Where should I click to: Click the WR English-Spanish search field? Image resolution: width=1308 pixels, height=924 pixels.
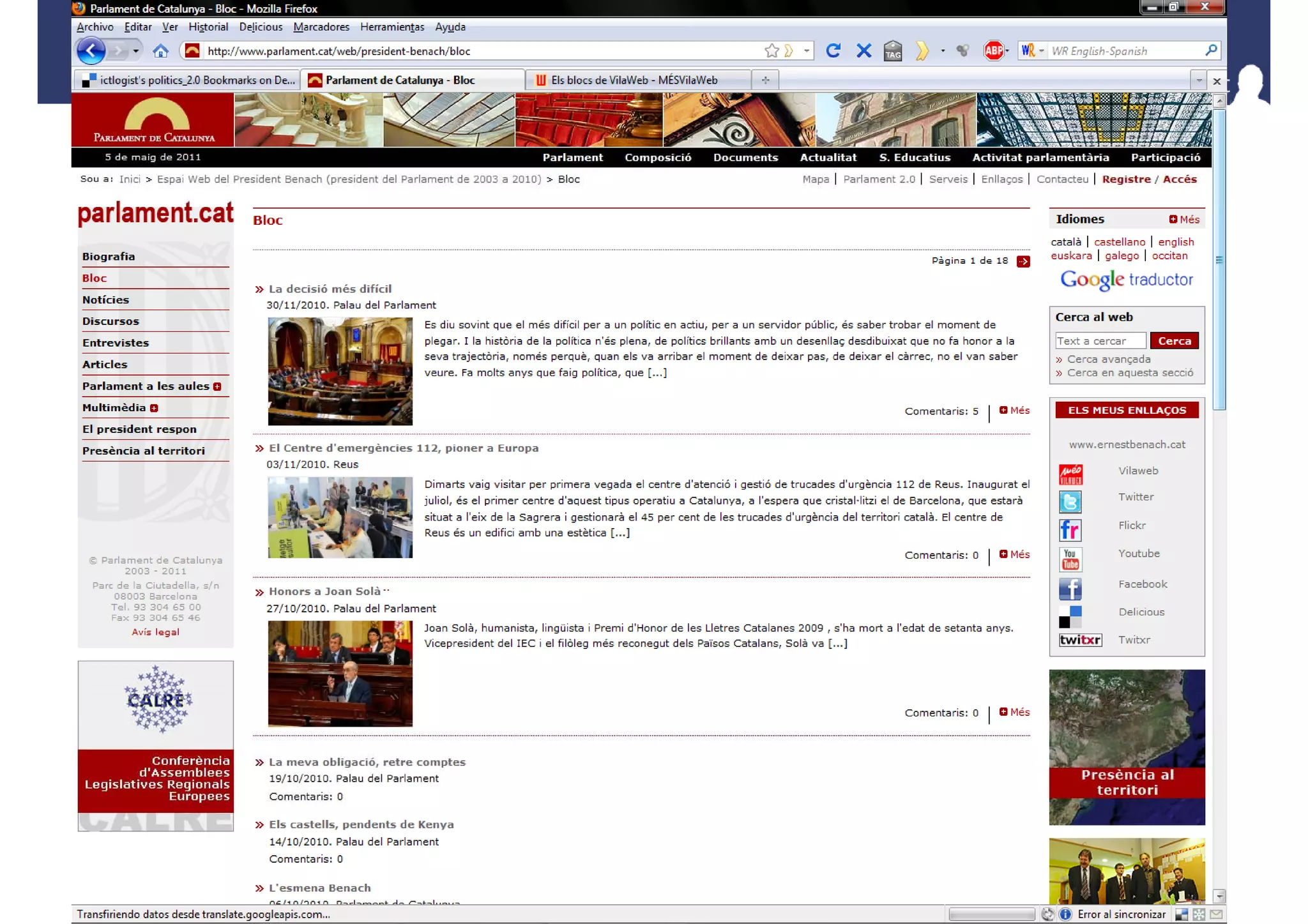pos(1125,51)
